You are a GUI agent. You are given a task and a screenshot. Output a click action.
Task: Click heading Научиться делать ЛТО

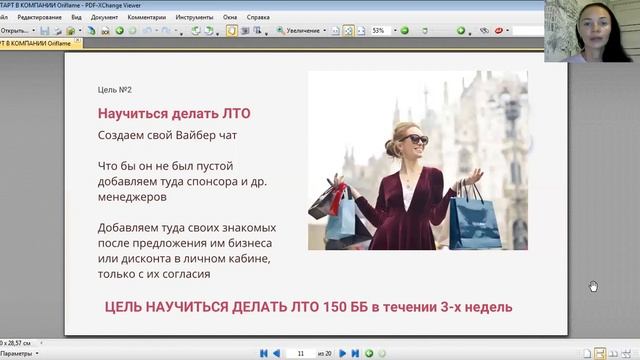[x=174, y=113]
